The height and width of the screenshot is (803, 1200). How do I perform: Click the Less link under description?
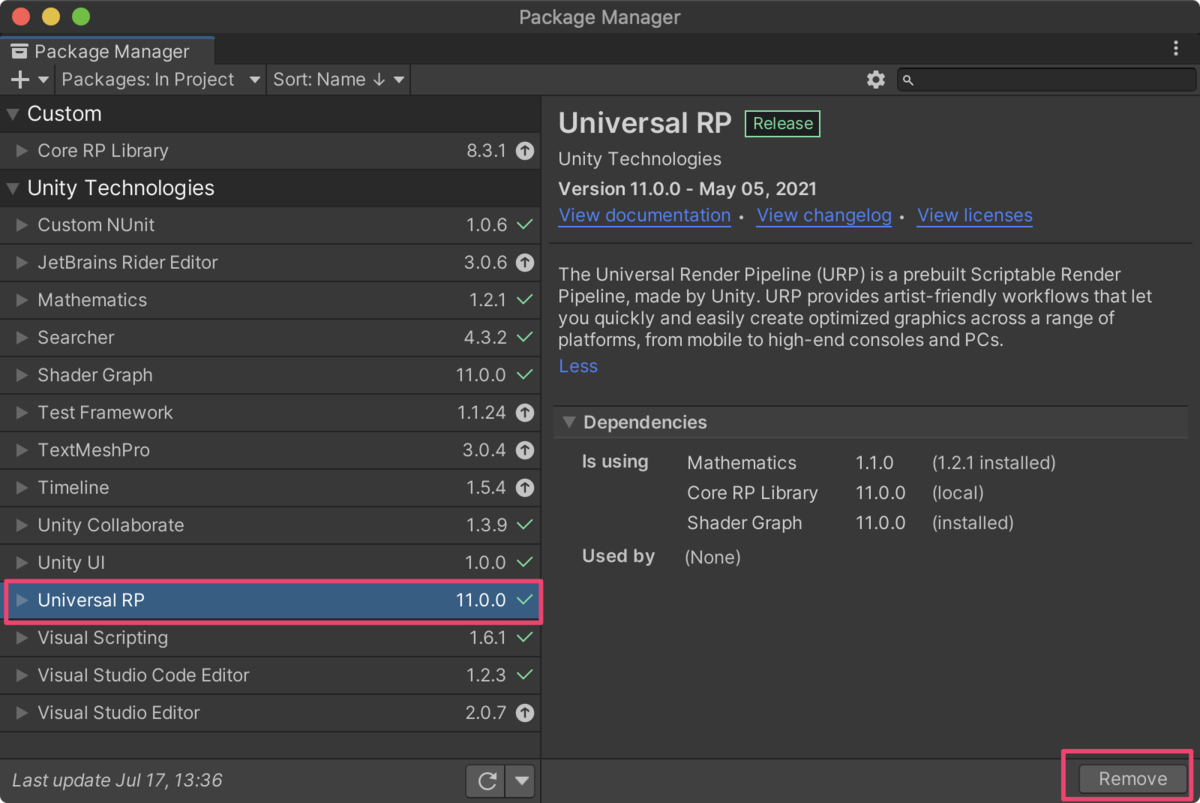[x=578, y=367]
